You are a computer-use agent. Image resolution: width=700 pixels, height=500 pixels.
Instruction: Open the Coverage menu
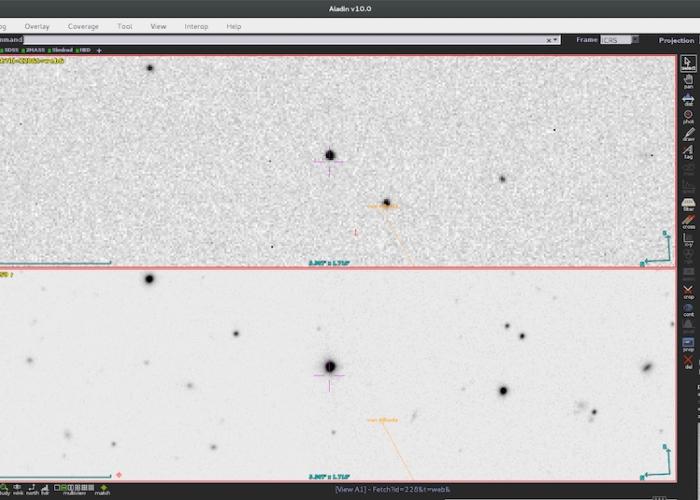pos(83,26)
